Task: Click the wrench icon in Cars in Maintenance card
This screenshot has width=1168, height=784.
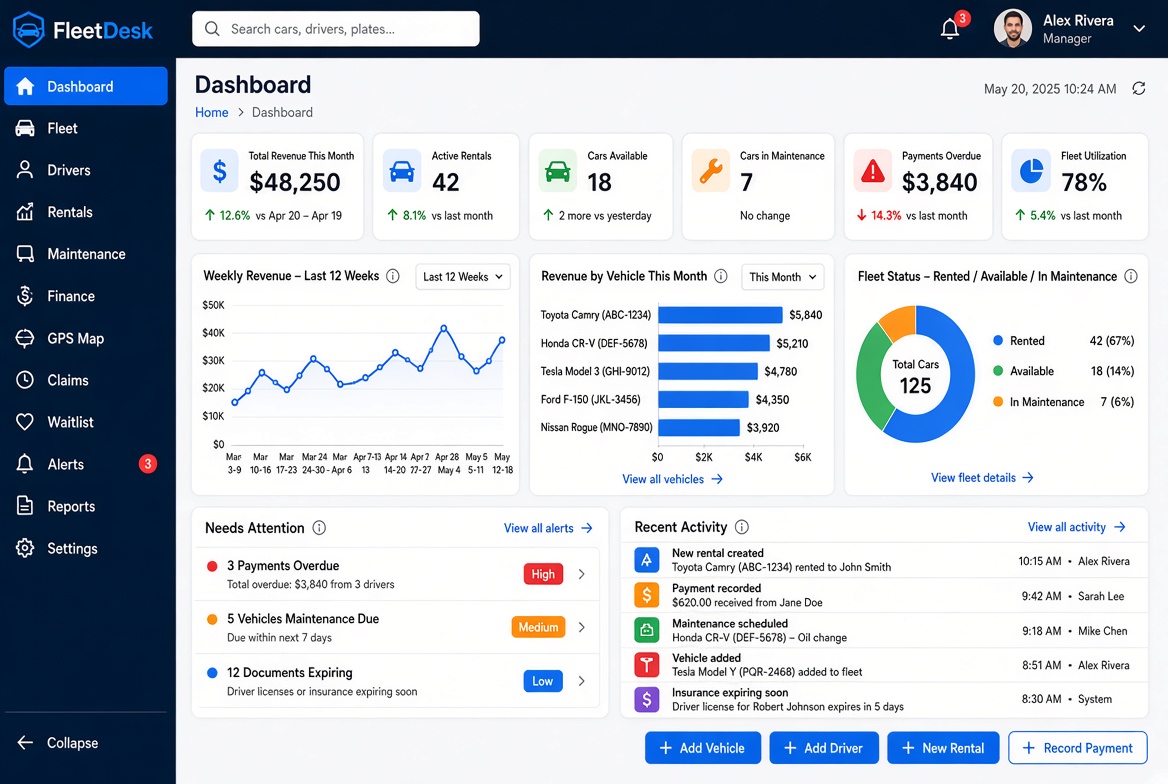Action: point(711,171)
